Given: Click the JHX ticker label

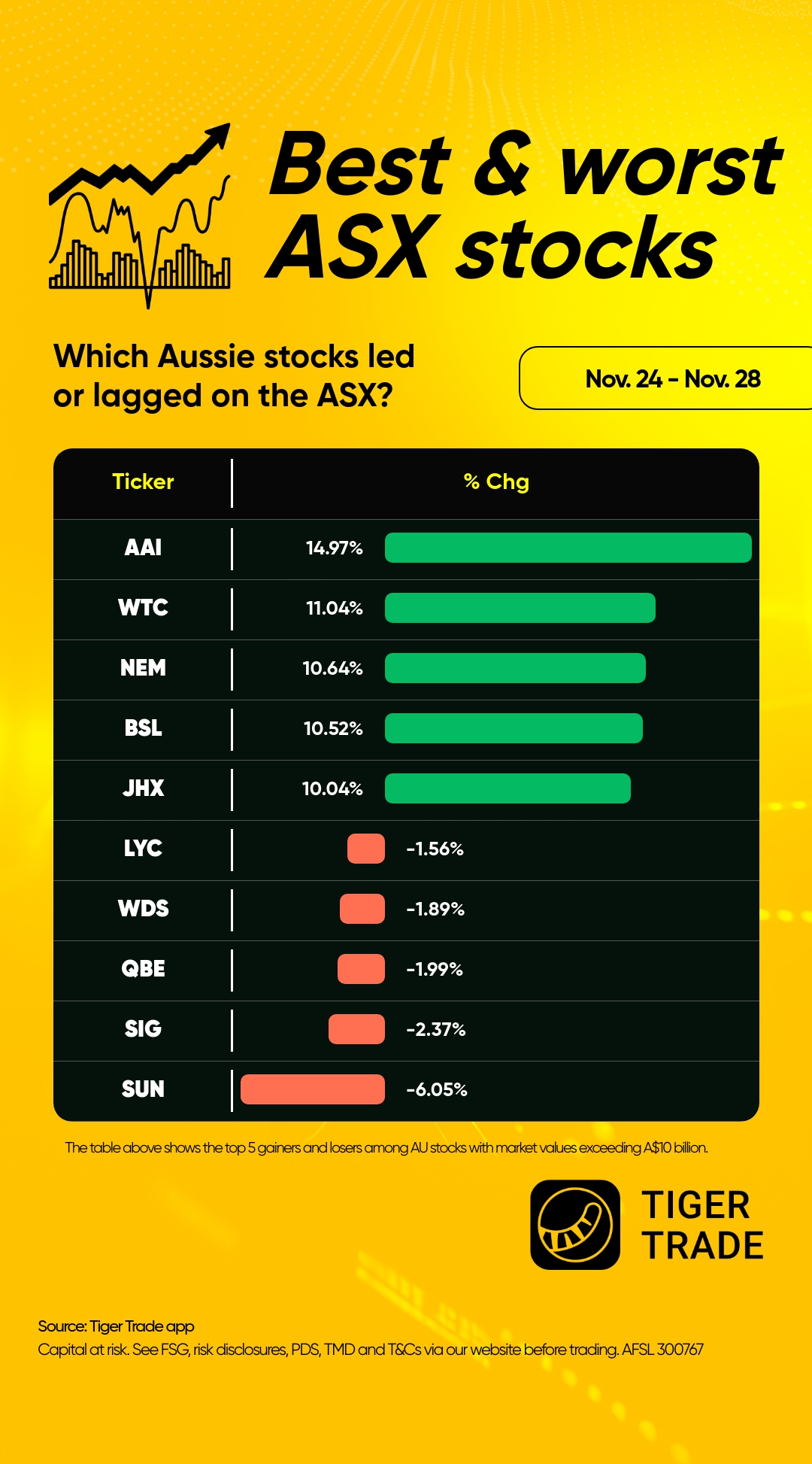Looking at the screenshot, I should (143, 788).
